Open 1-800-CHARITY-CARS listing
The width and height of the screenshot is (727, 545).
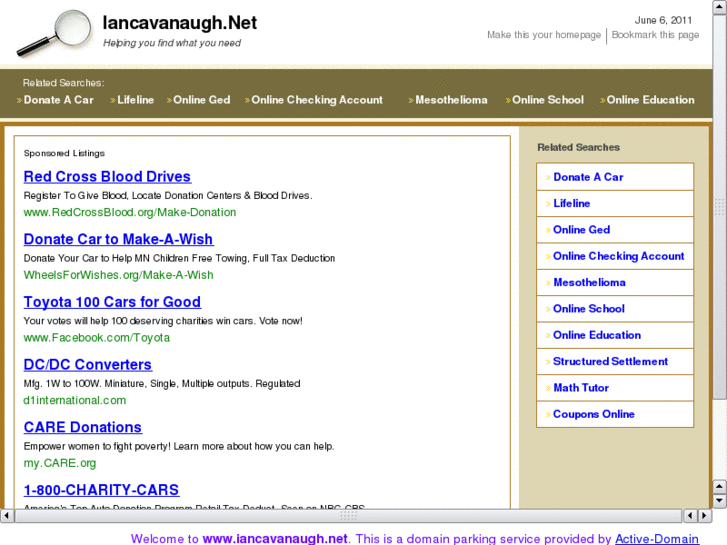point(102,490)
